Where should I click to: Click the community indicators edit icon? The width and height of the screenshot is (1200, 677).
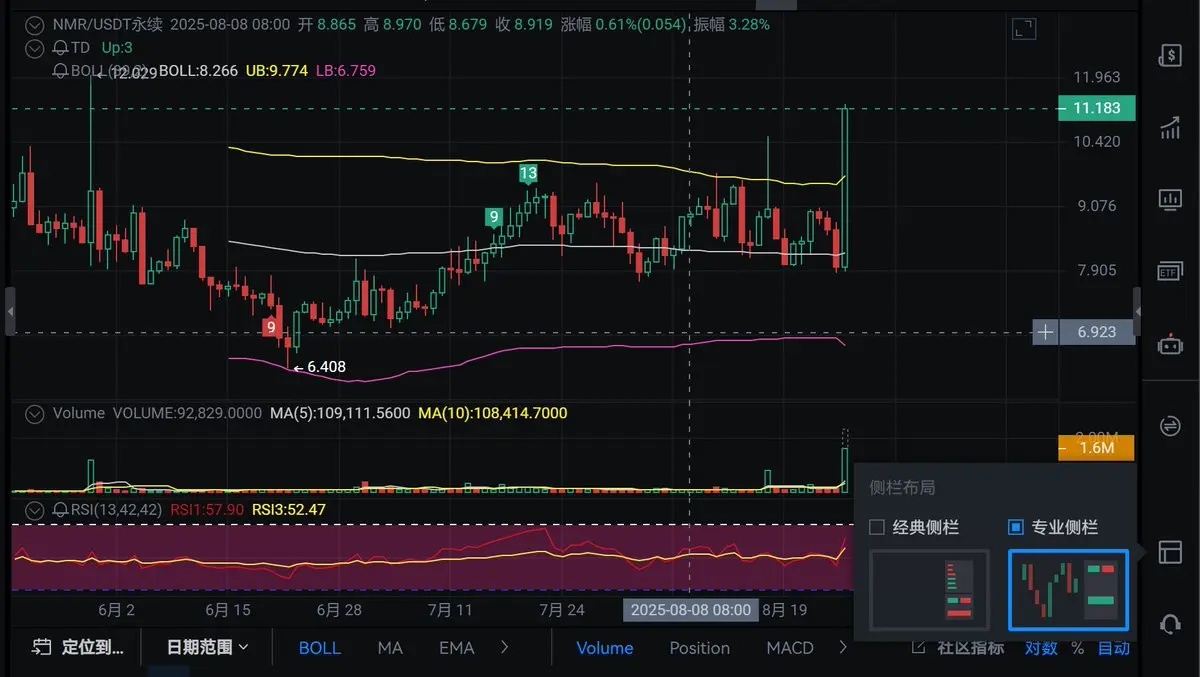coord(917,647)
